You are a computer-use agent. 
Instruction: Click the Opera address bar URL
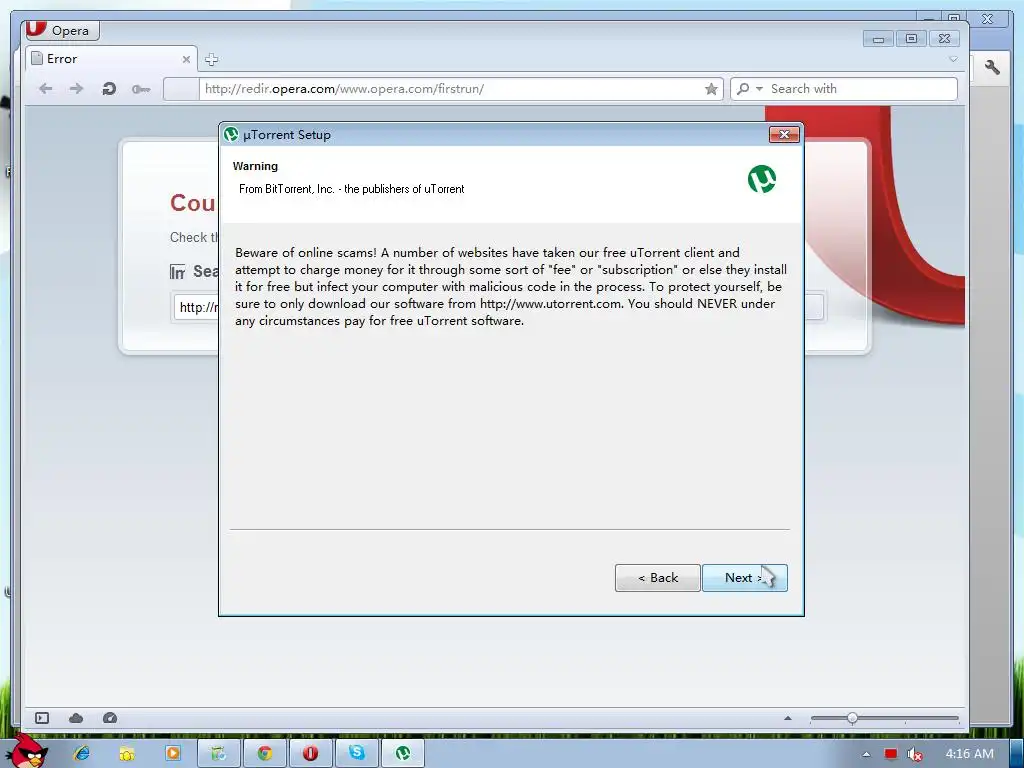tap(344, 89)
